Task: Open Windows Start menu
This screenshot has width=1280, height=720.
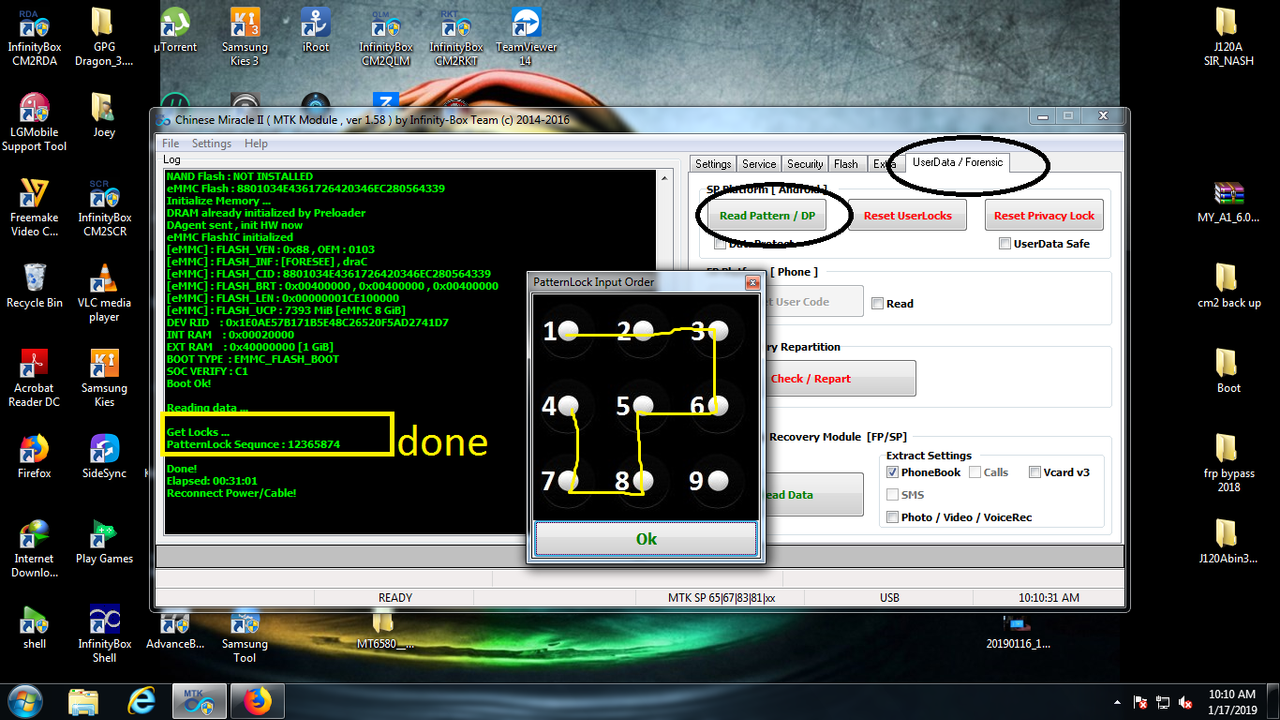Action: pos(24,700)
